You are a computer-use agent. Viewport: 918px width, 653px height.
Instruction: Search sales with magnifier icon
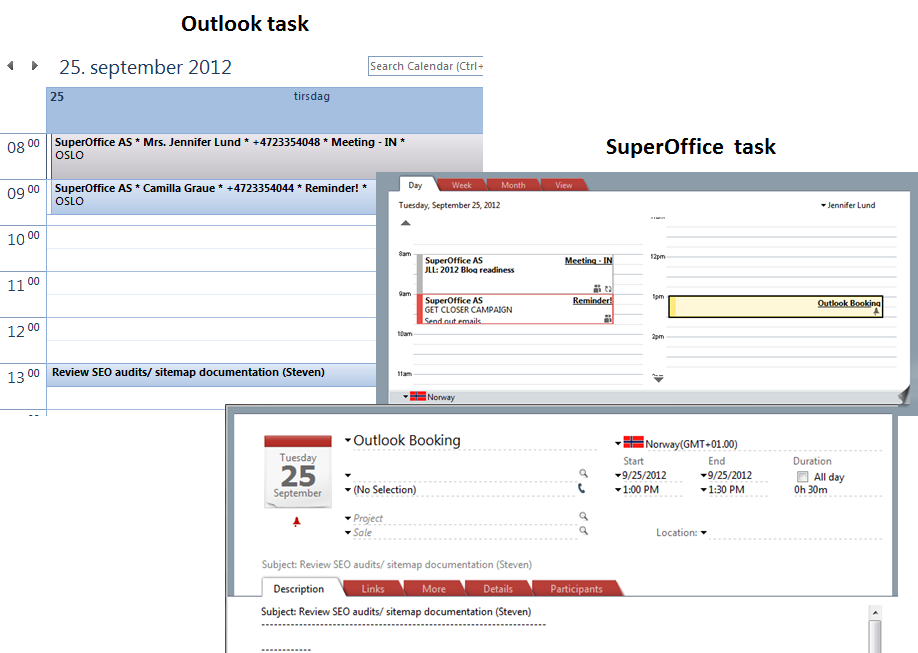pyautogui.click(x=583, y=531)
